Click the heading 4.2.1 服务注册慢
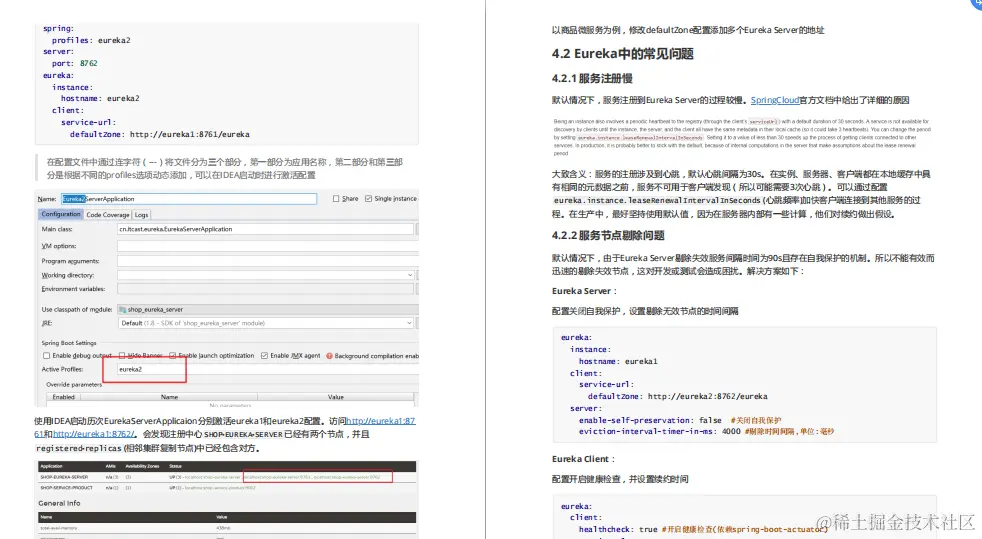Image resolution: width=982 pixels, height=539 pixels. (x=592, y=78)
